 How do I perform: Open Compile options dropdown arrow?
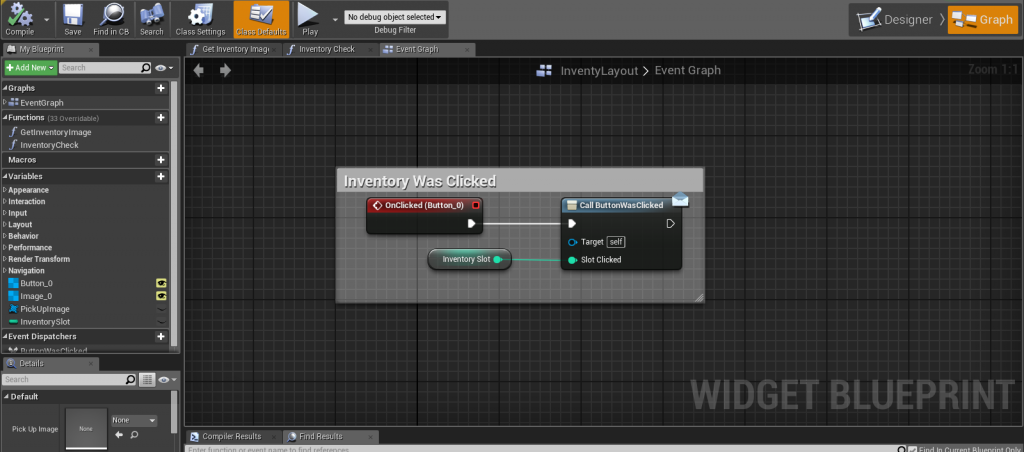tap(46, 20)
